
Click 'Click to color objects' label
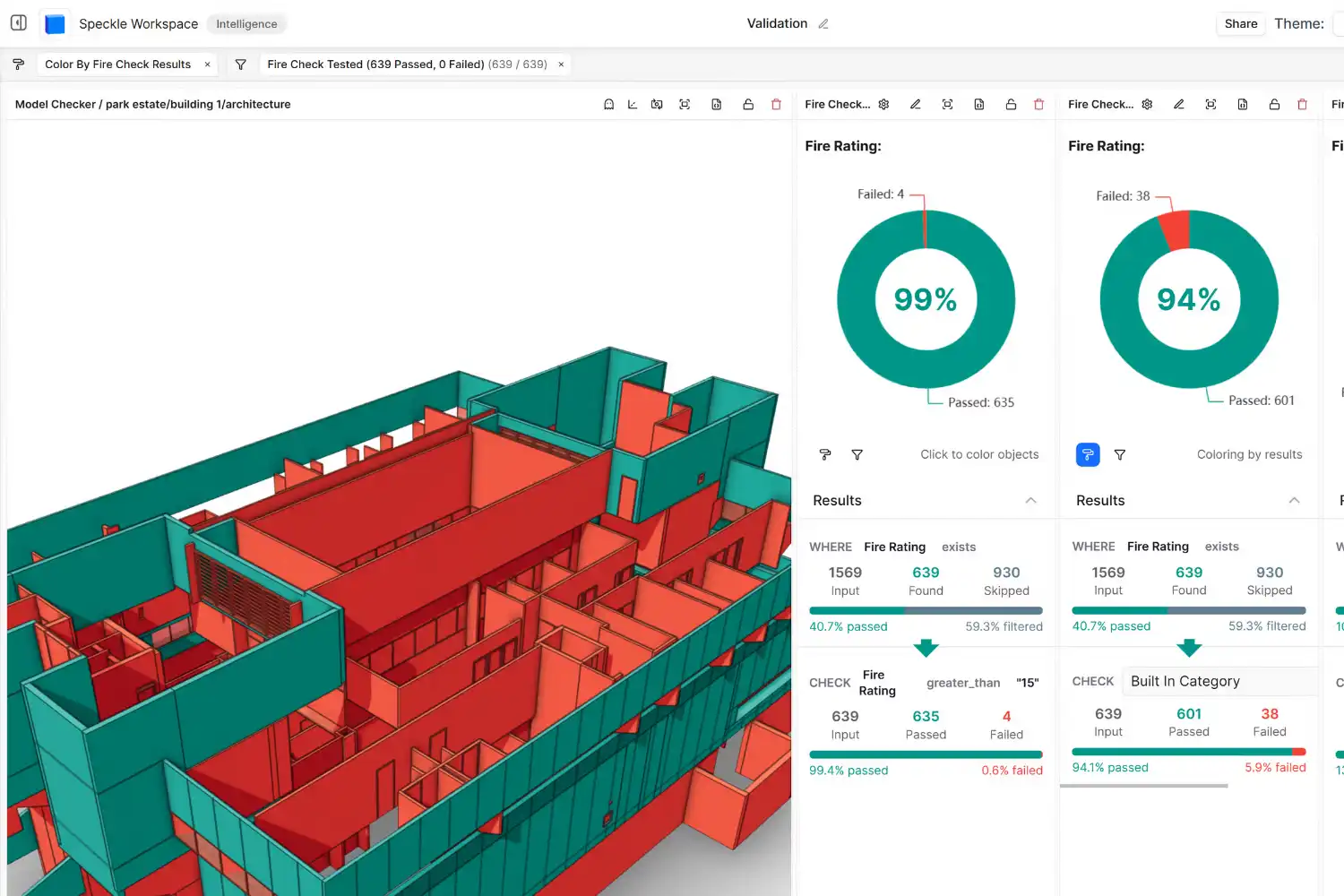pyautogui.click(x=979, y=455)
